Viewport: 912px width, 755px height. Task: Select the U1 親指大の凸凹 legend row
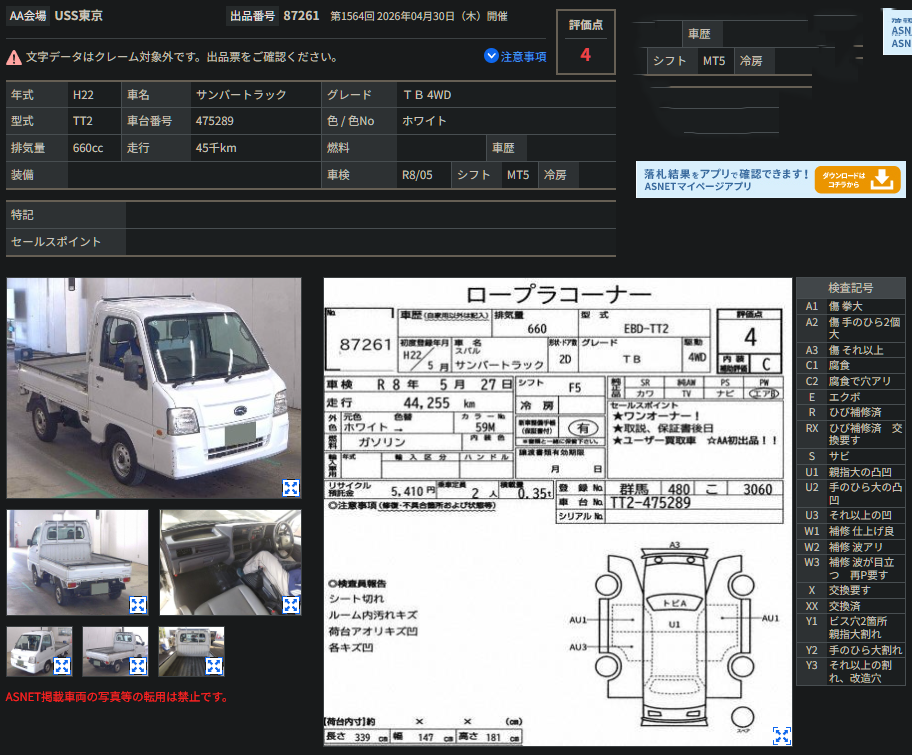click(x=850, y=472)
